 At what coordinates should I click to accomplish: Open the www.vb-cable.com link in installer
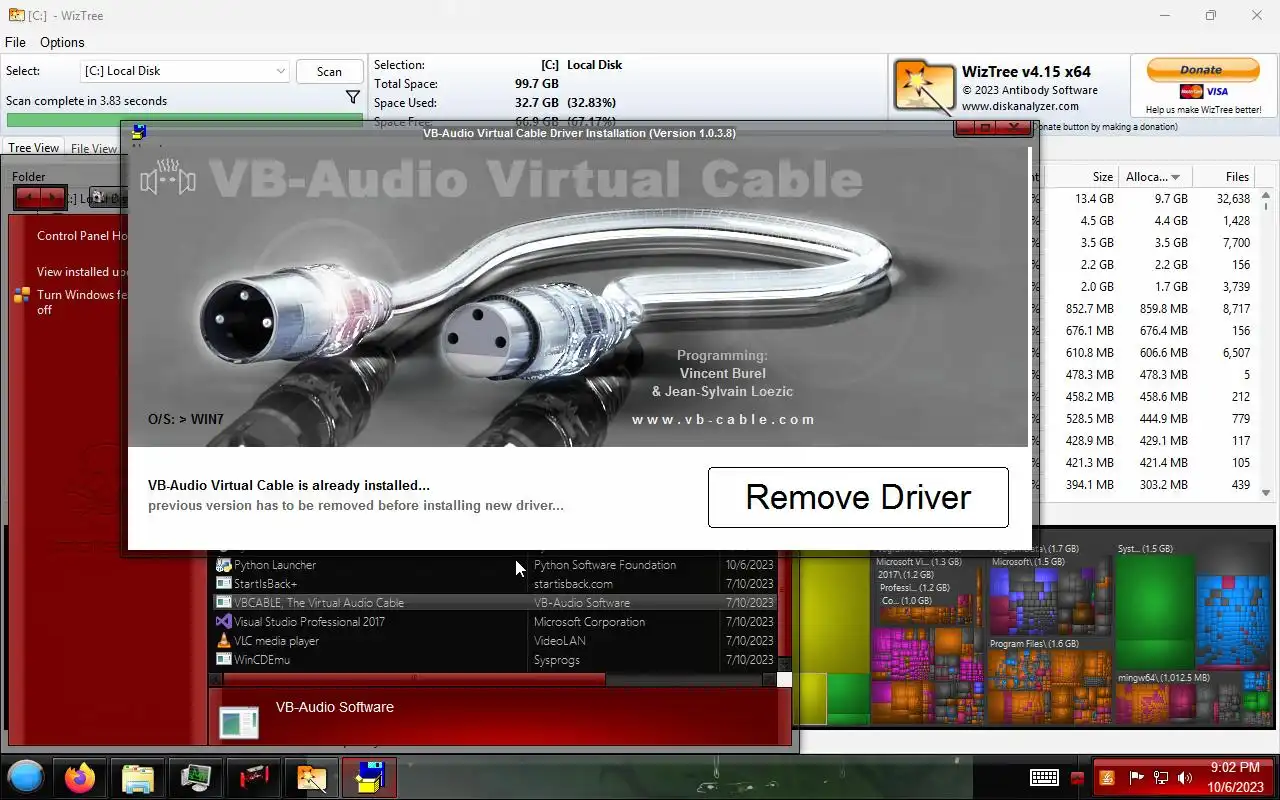[x=723, y=420]
